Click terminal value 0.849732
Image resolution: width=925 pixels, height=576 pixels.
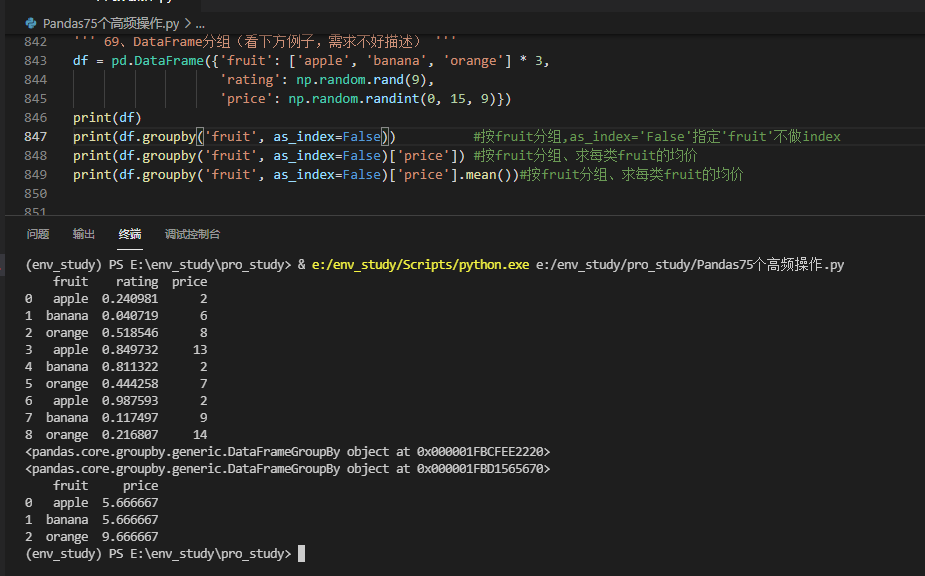[130, 350]
